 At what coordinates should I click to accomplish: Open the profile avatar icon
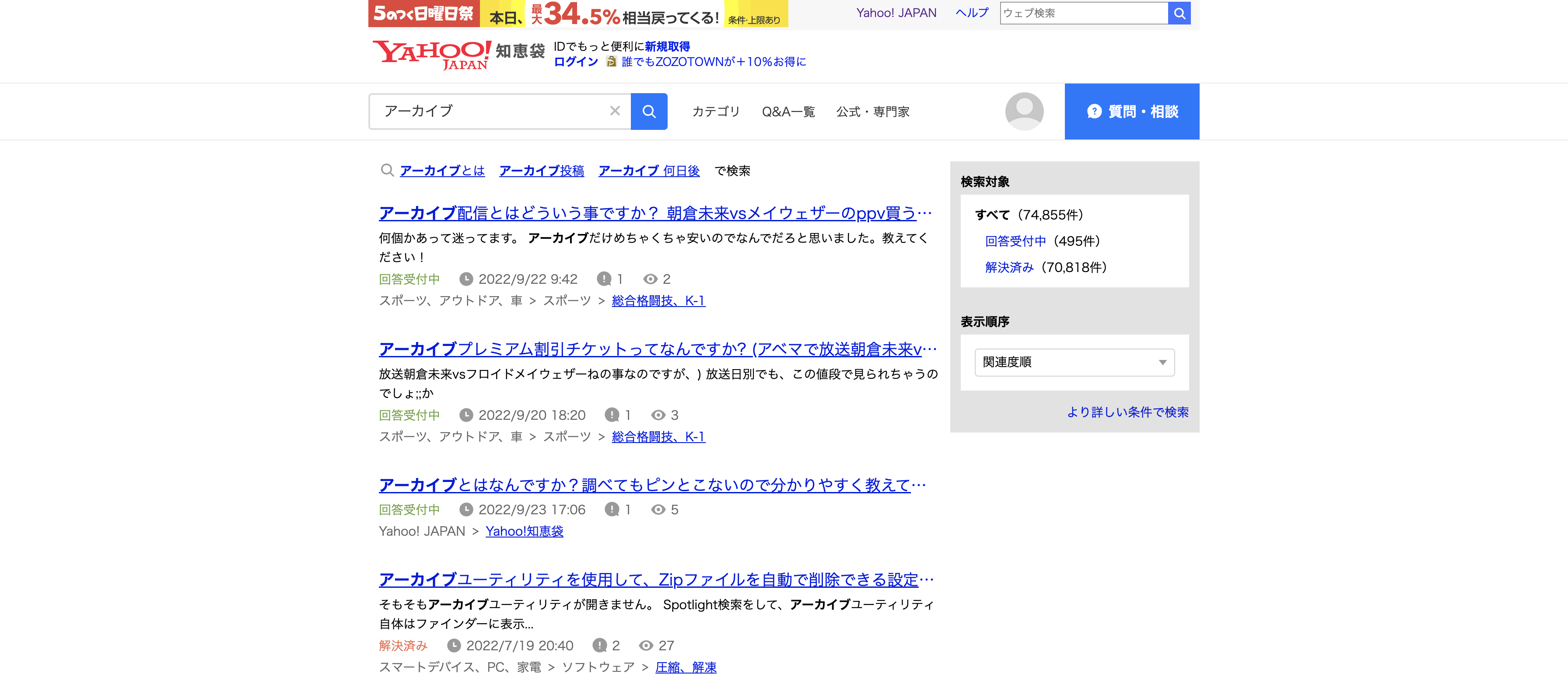pyautogui.click(x=1025, y=112)
